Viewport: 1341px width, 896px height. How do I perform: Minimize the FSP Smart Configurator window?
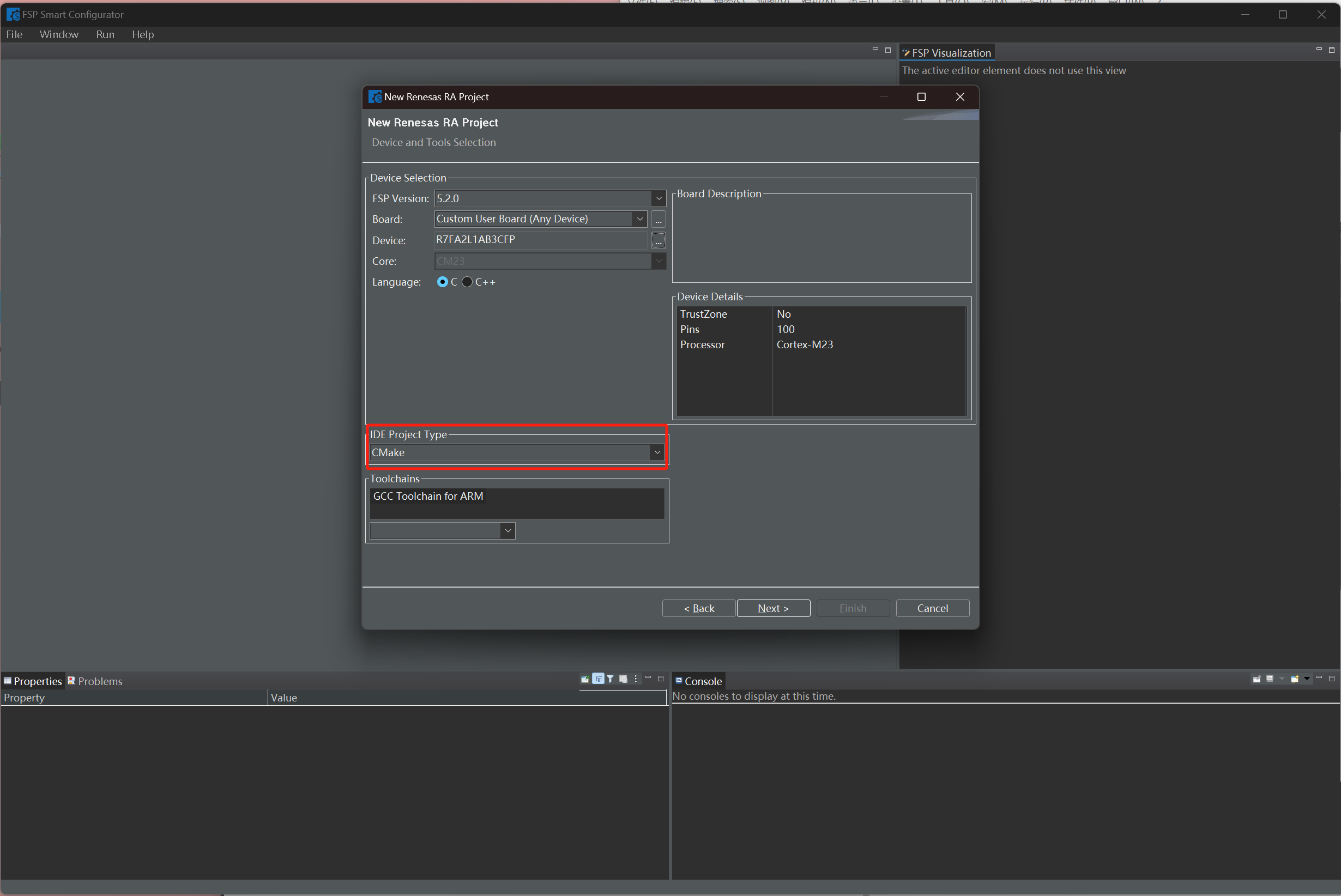point(1245,14)
